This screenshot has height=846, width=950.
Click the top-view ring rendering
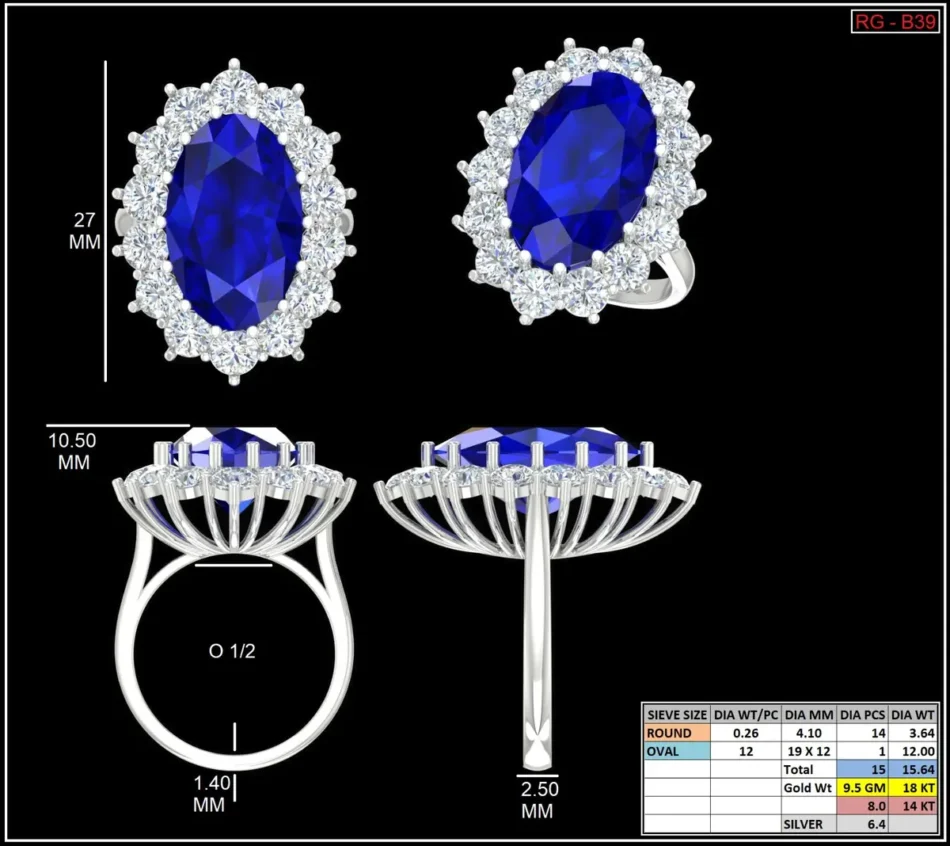[234, 222]
